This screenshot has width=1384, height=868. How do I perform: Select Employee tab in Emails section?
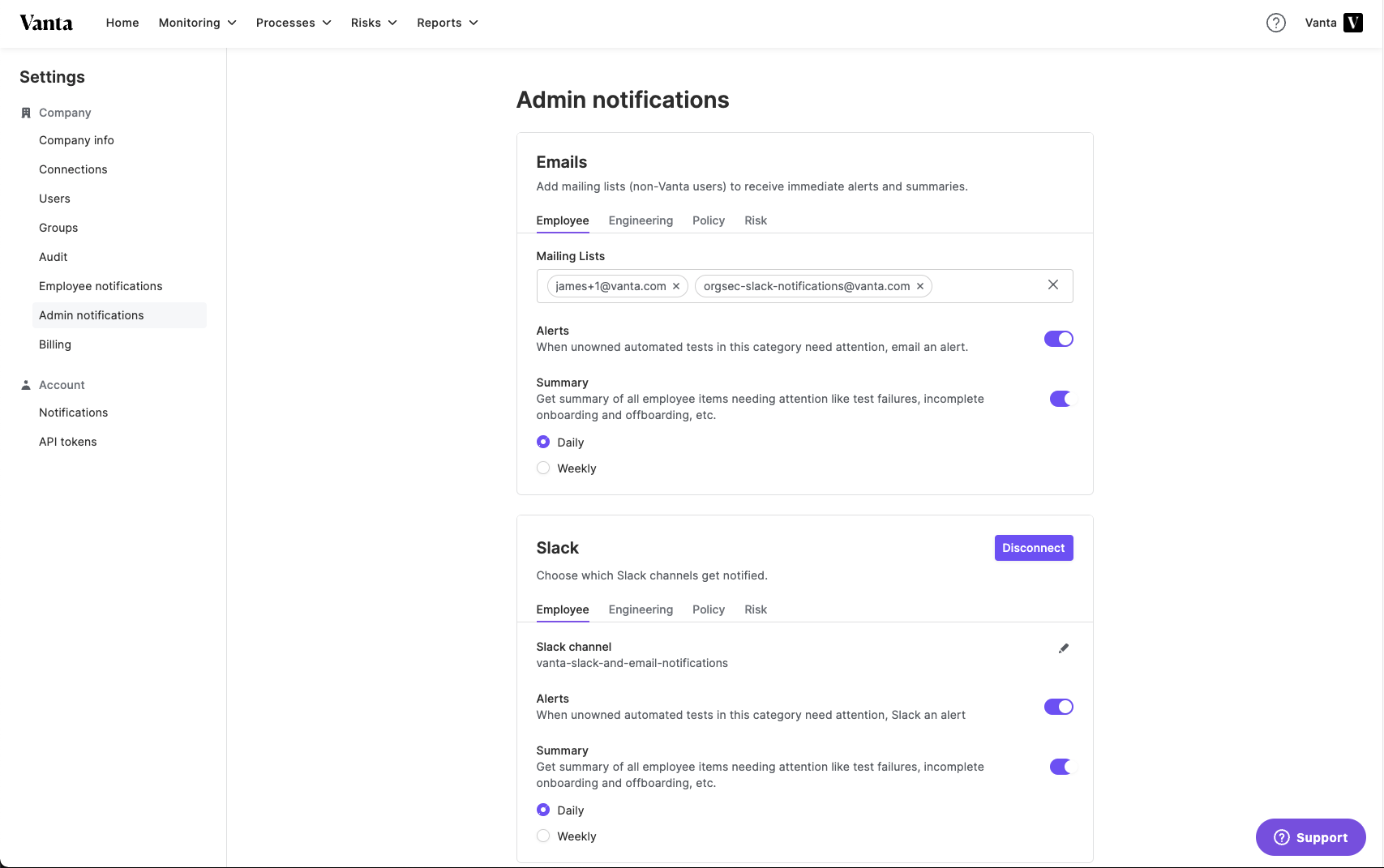(x=563, y=220)
